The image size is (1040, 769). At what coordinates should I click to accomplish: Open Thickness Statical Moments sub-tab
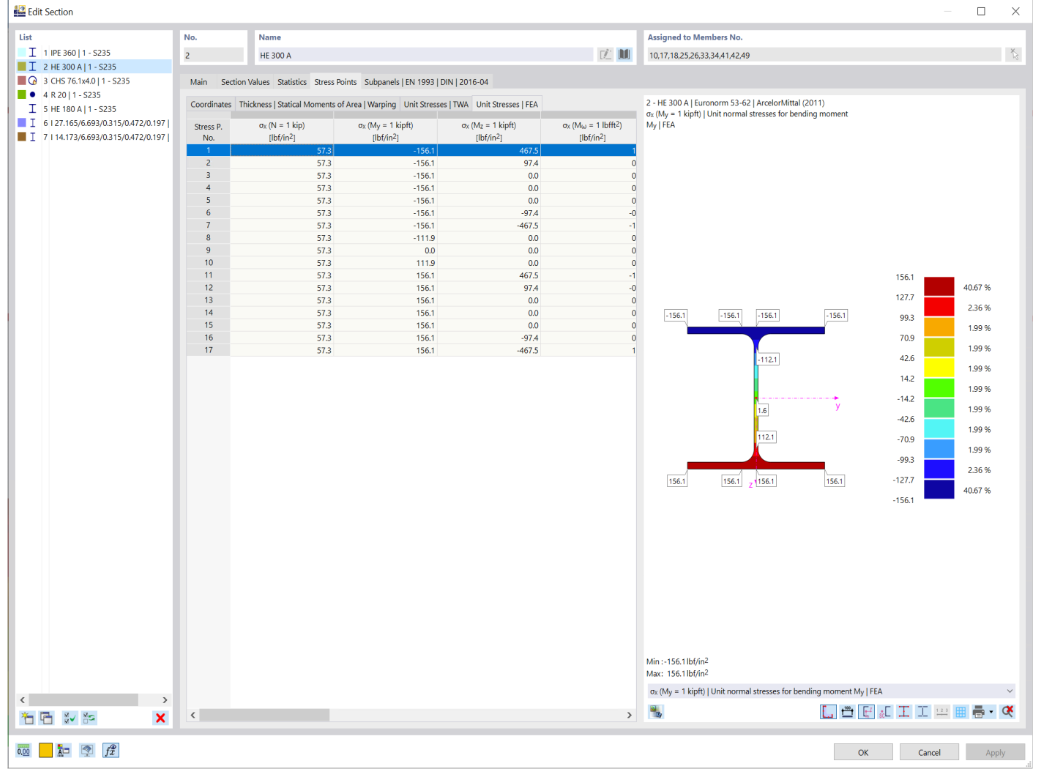[x=317, y=104]
